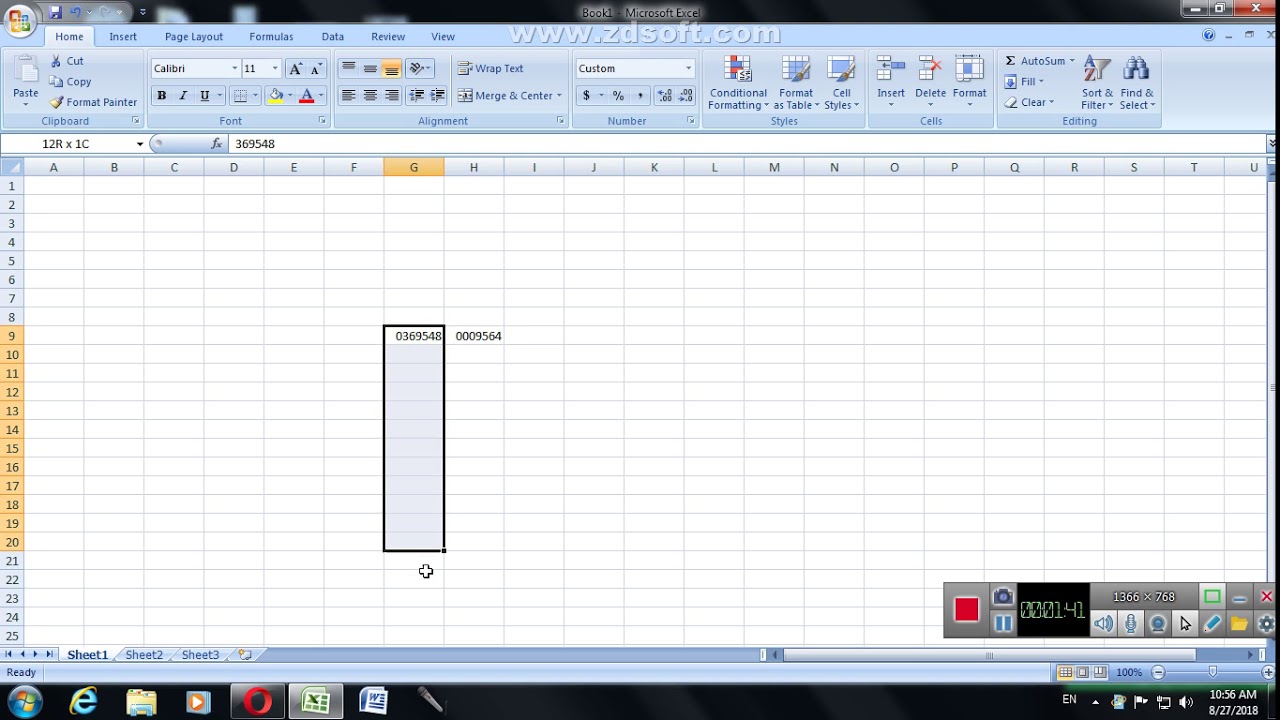Copy the selection to clipboard
This screenshot has height=720, width=1280.
[x=70, y=82]
